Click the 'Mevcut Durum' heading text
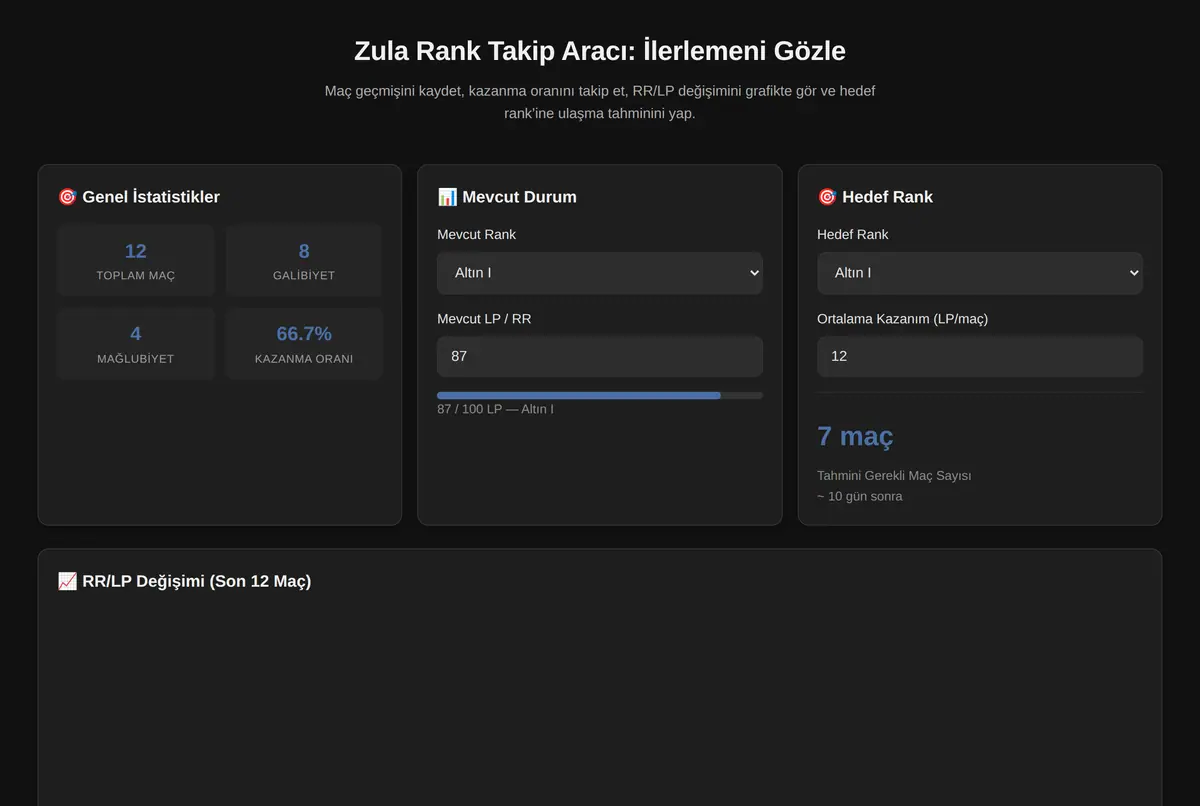The height and width of the screenshot is (806, 1200). (x=519, y=197)
